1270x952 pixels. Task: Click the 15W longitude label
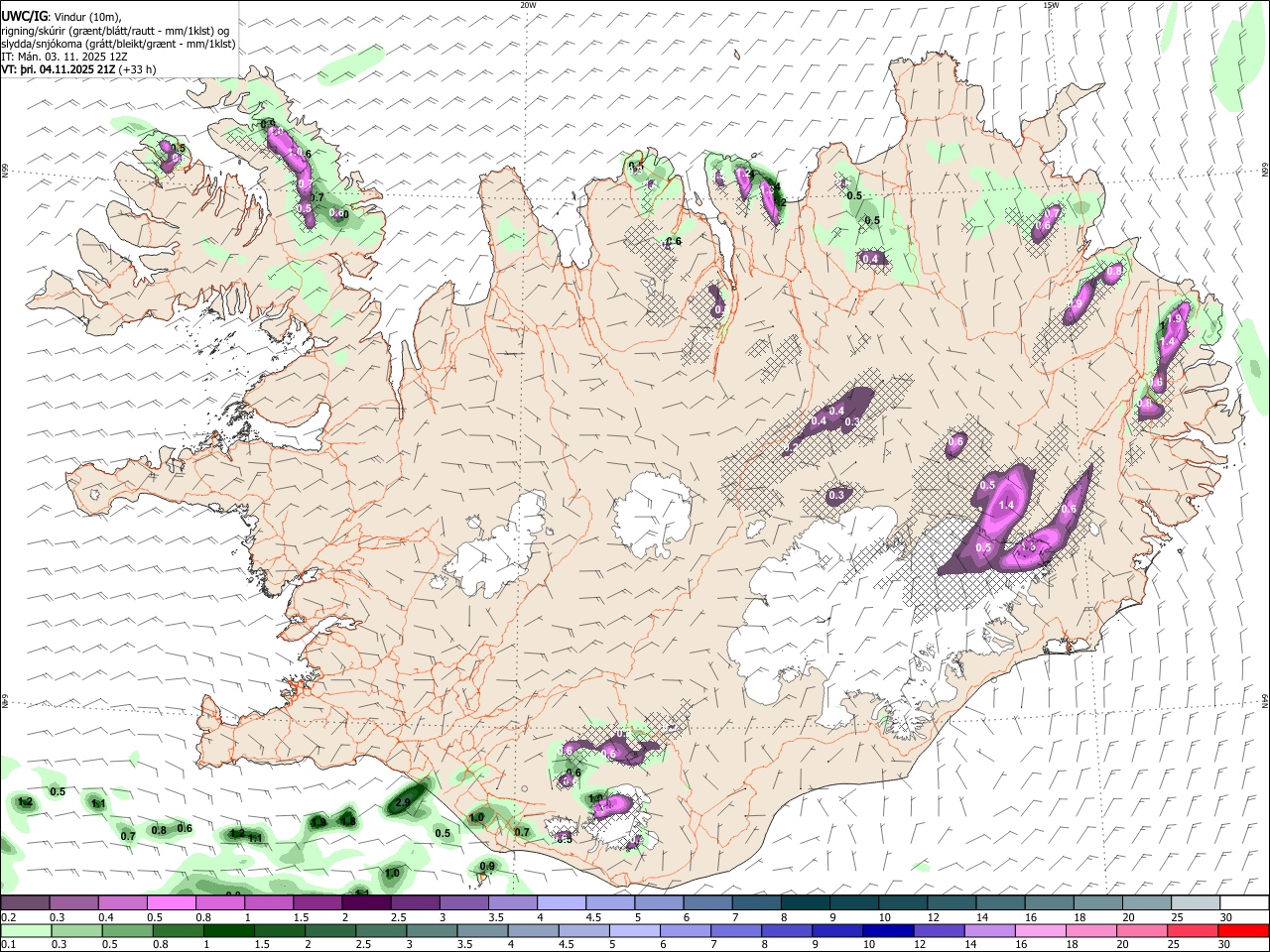pos(1051,5)
